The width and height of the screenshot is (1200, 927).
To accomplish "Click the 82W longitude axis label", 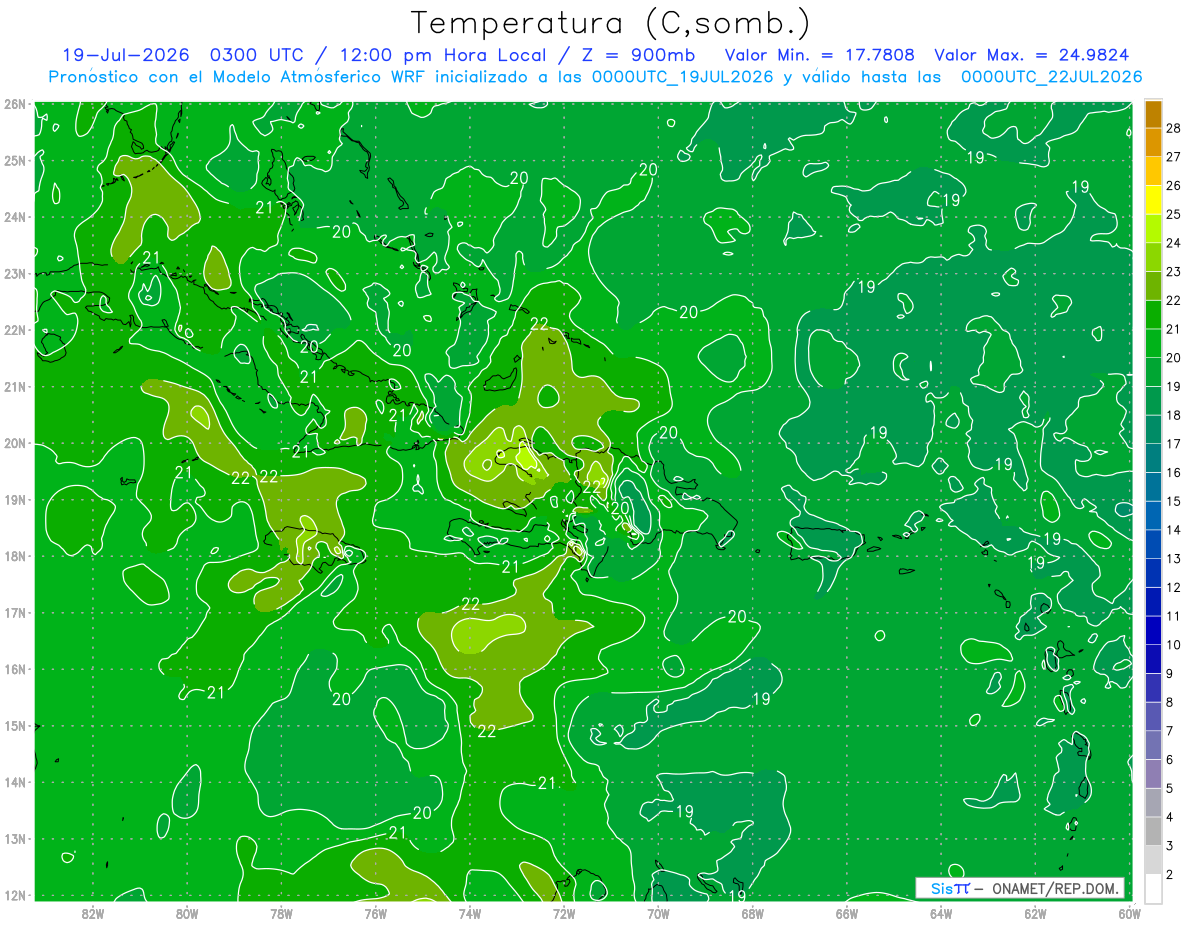I will (x=93, y=913).
